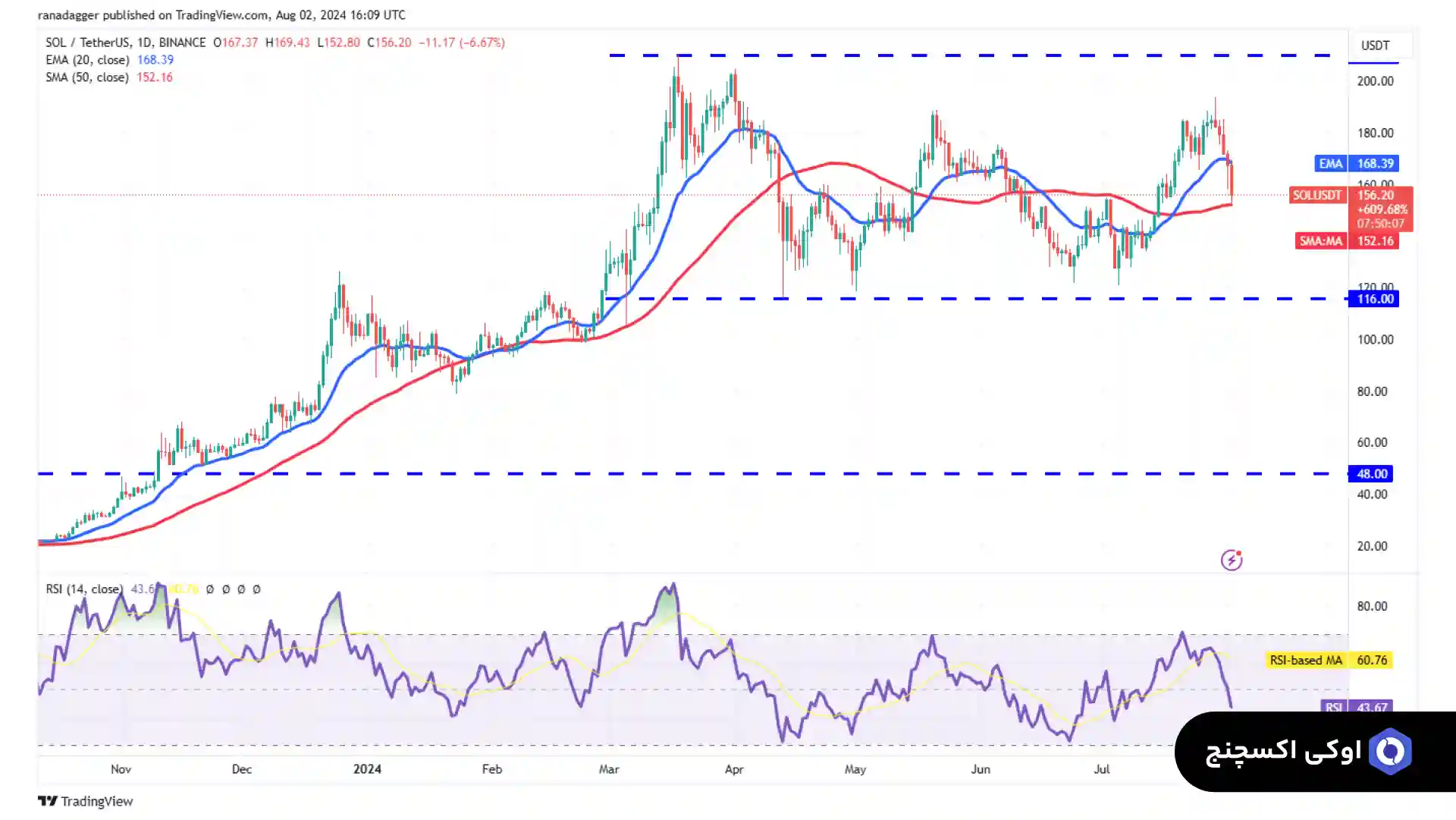Click the Nov label on time axis
The height and width of the screenshot is (820, 1456).
(x=121, y=769)
